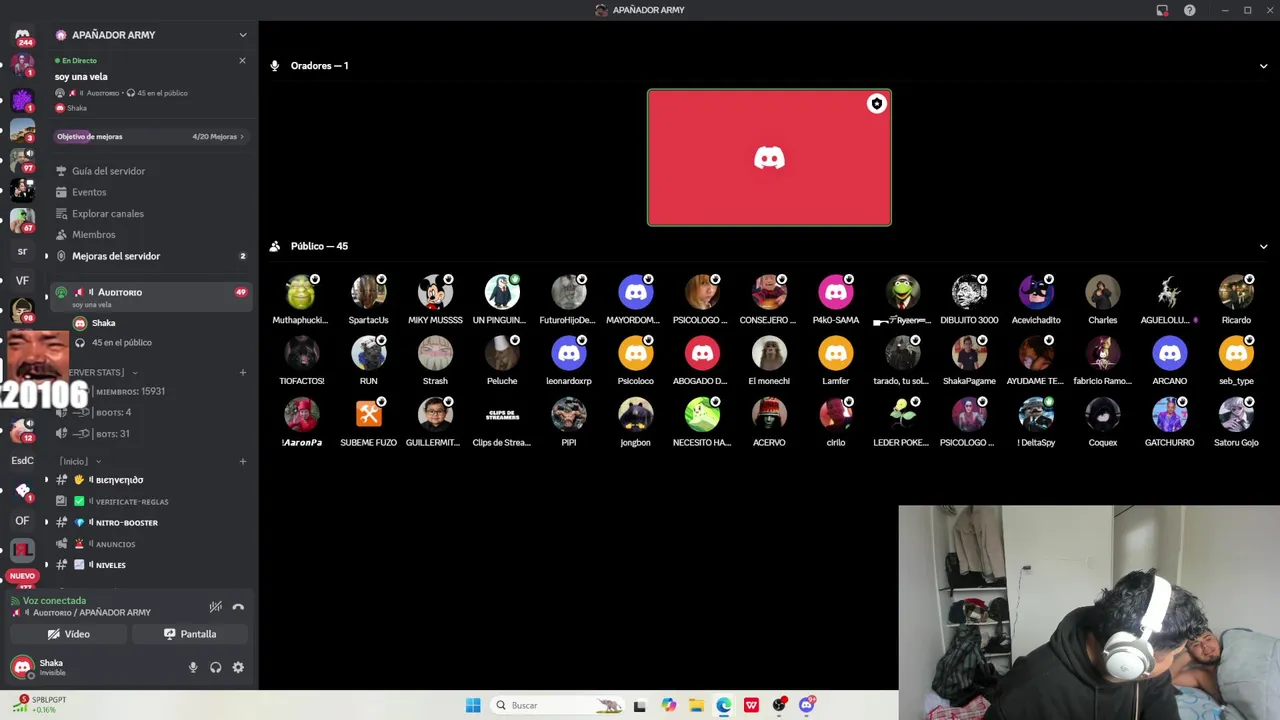1280x720 pixels.
Task: Open the 4/20 Mejoras boost details
Action: [217, 136]
